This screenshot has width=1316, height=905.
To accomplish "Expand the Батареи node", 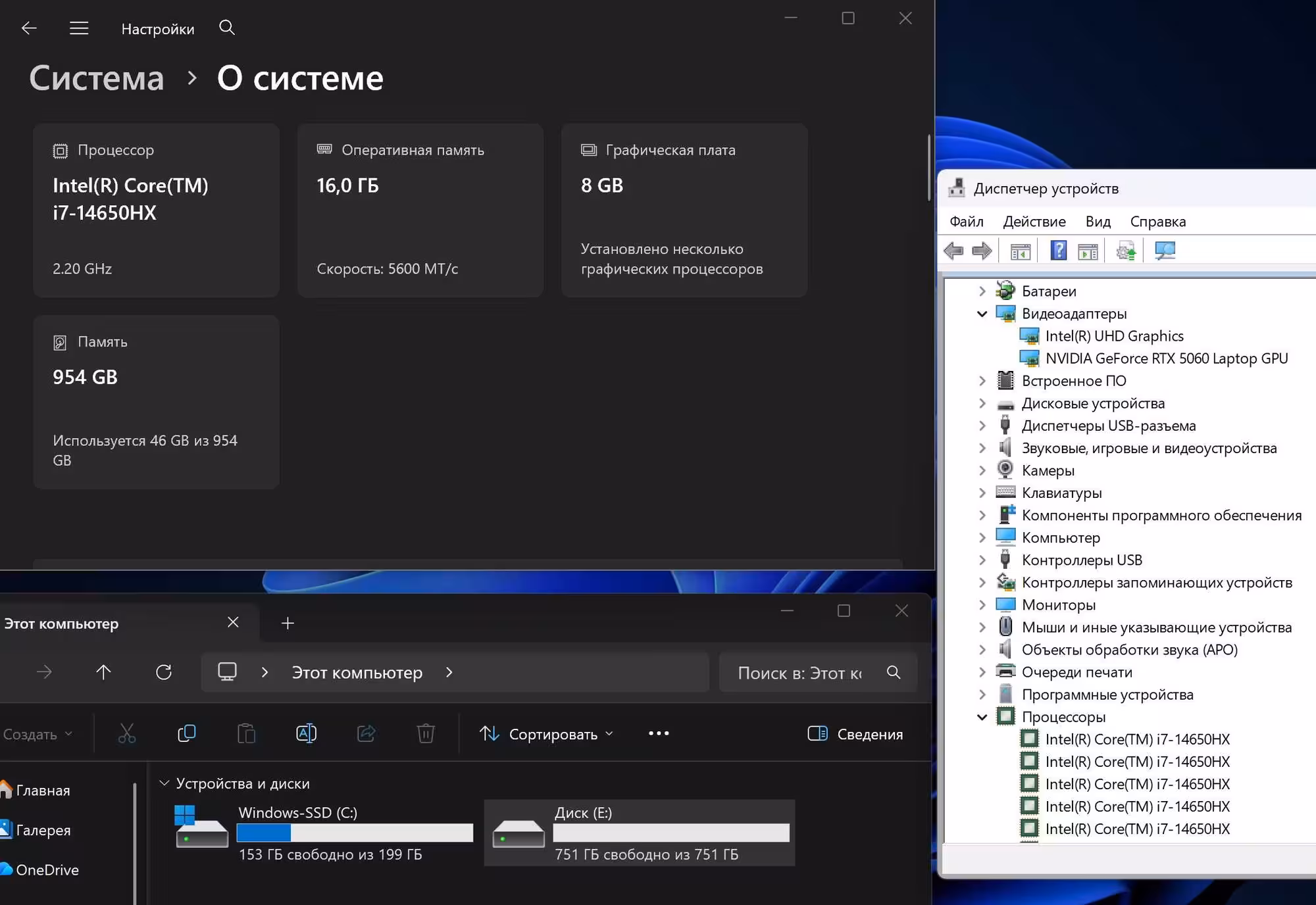I will pyautogui.click(x=982, y=291).
